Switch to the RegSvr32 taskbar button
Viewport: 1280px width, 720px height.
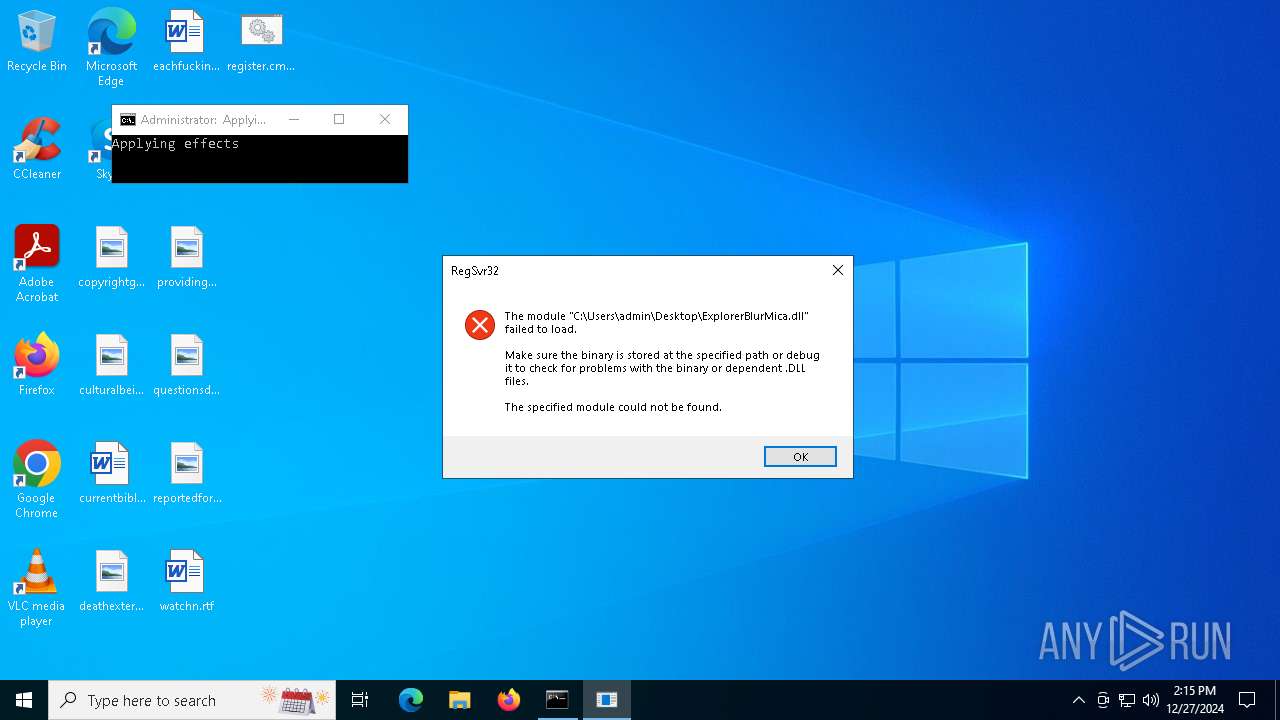coord(606,700)
